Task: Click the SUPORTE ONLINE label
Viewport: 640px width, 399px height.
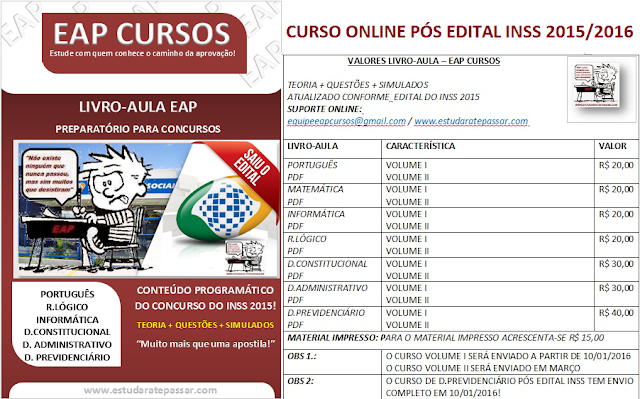Action: point(324,109)
